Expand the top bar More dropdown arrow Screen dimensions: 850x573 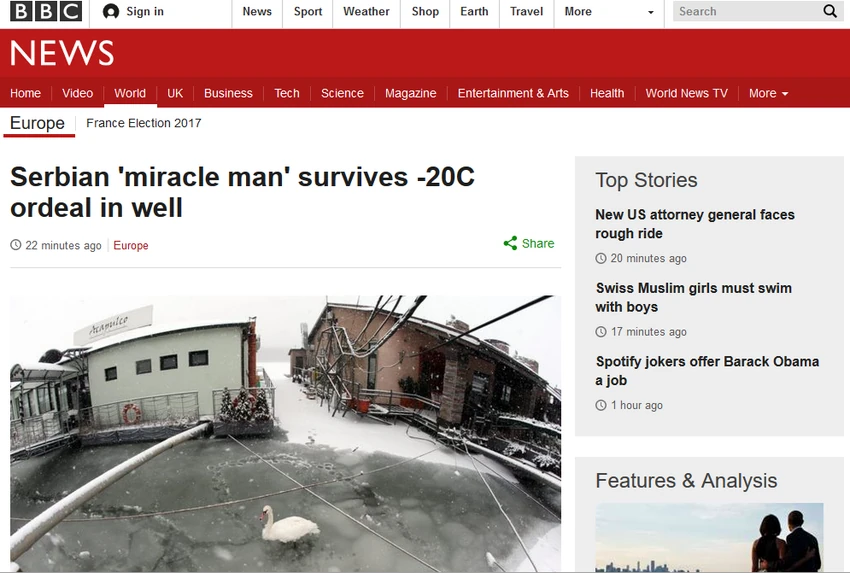651,12
